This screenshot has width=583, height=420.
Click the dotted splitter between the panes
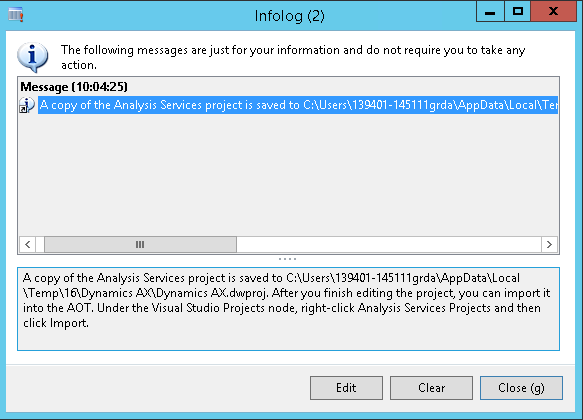tap(287, 259)
